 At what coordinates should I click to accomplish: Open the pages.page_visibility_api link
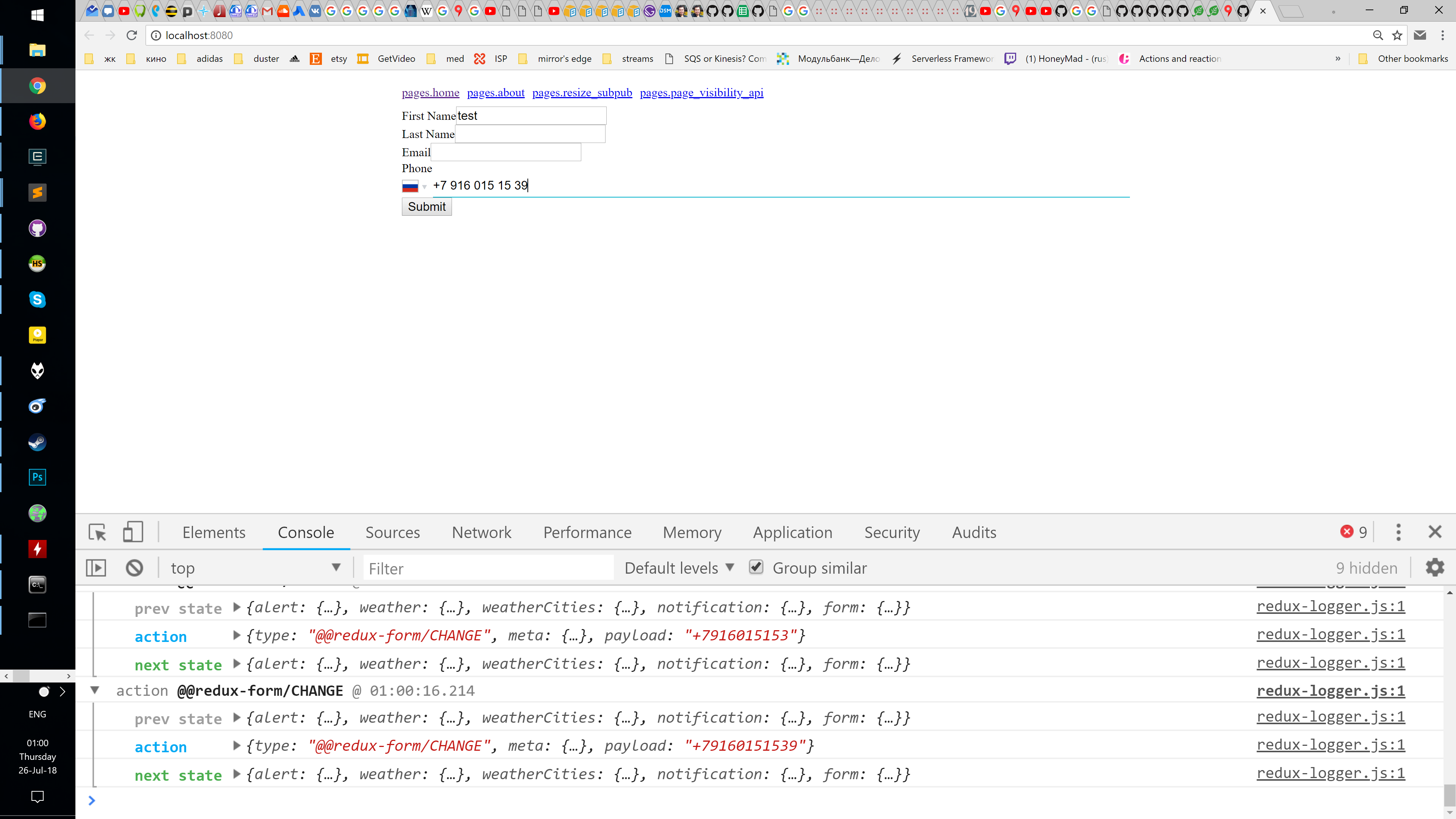click(x=701, y=92)
